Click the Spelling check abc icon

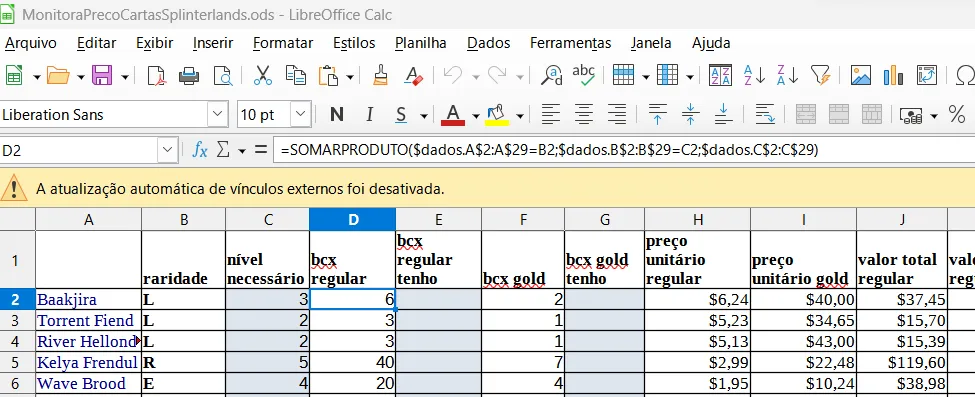pos(583,75)
